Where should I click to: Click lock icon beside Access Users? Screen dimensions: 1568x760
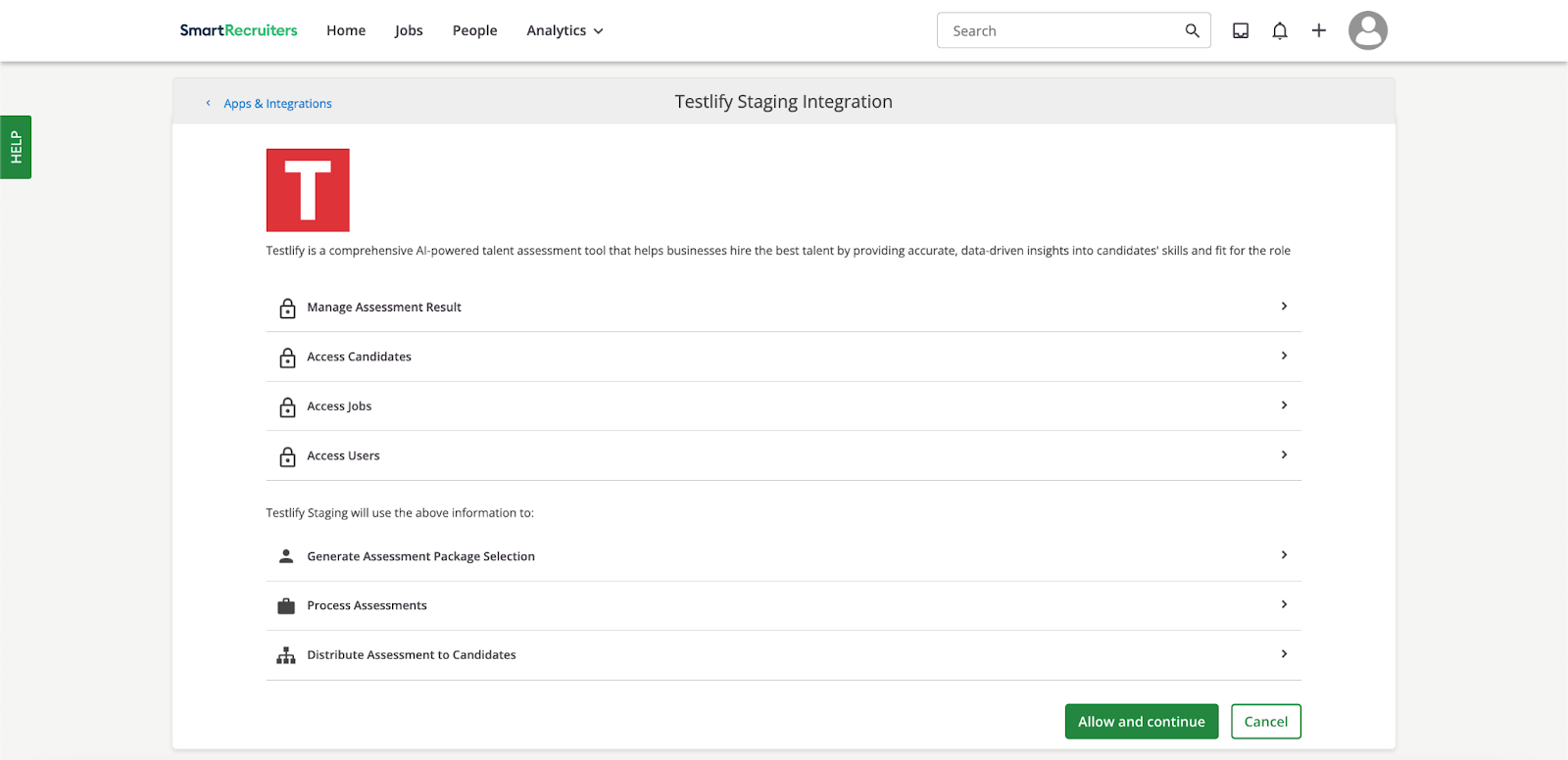coord(287,456)
